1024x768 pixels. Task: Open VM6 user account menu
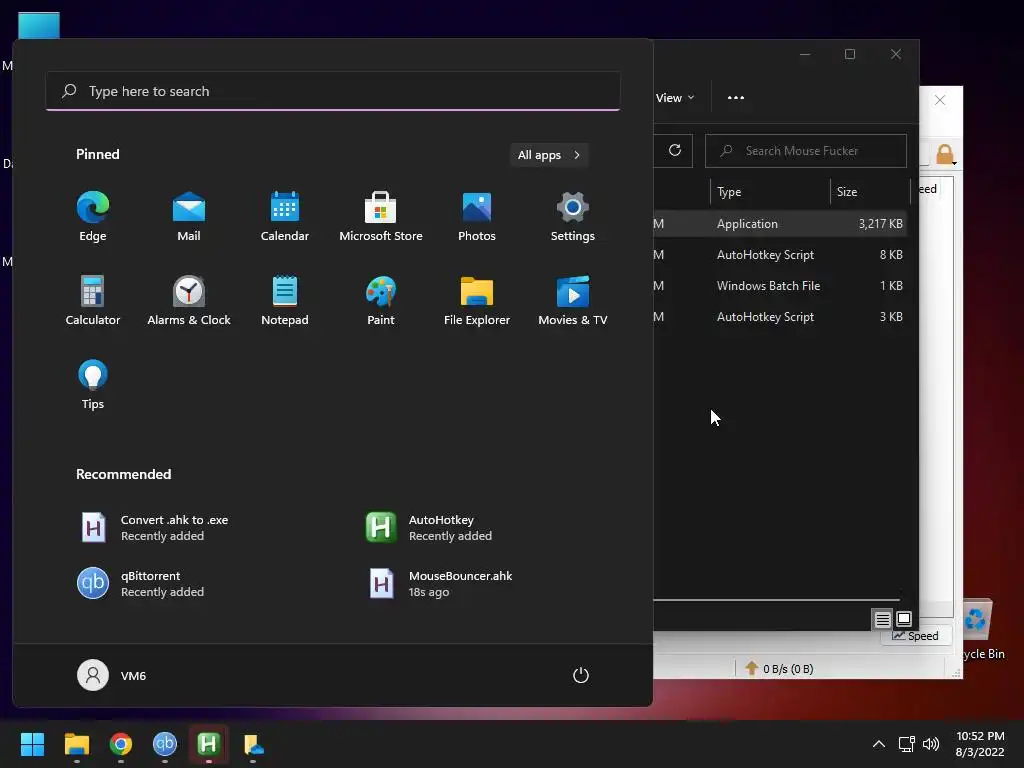112,675
